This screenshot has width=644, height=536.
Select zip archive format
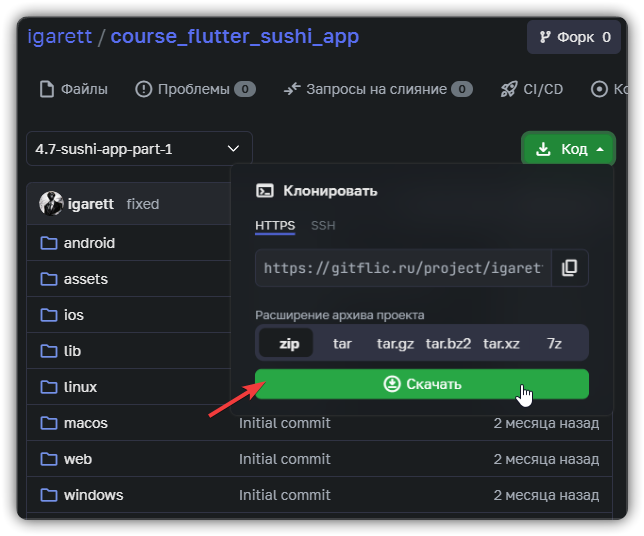click(289, 343)
